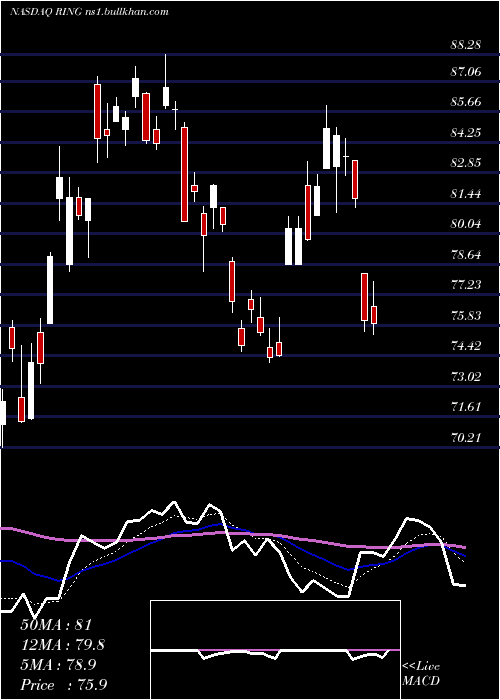Click the 78.64 price level label
This screenshot has width=500, height=700.
[467, 255]
